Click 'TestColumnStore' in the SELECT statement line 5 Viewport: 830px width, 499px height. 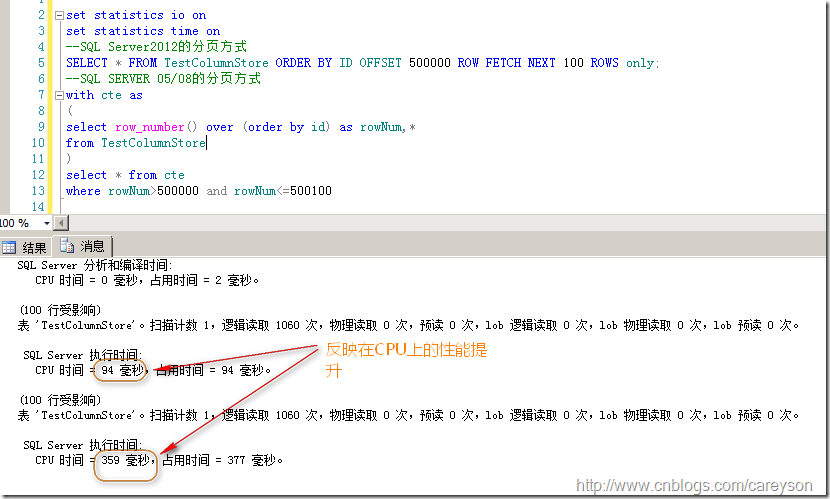[216, 62]
